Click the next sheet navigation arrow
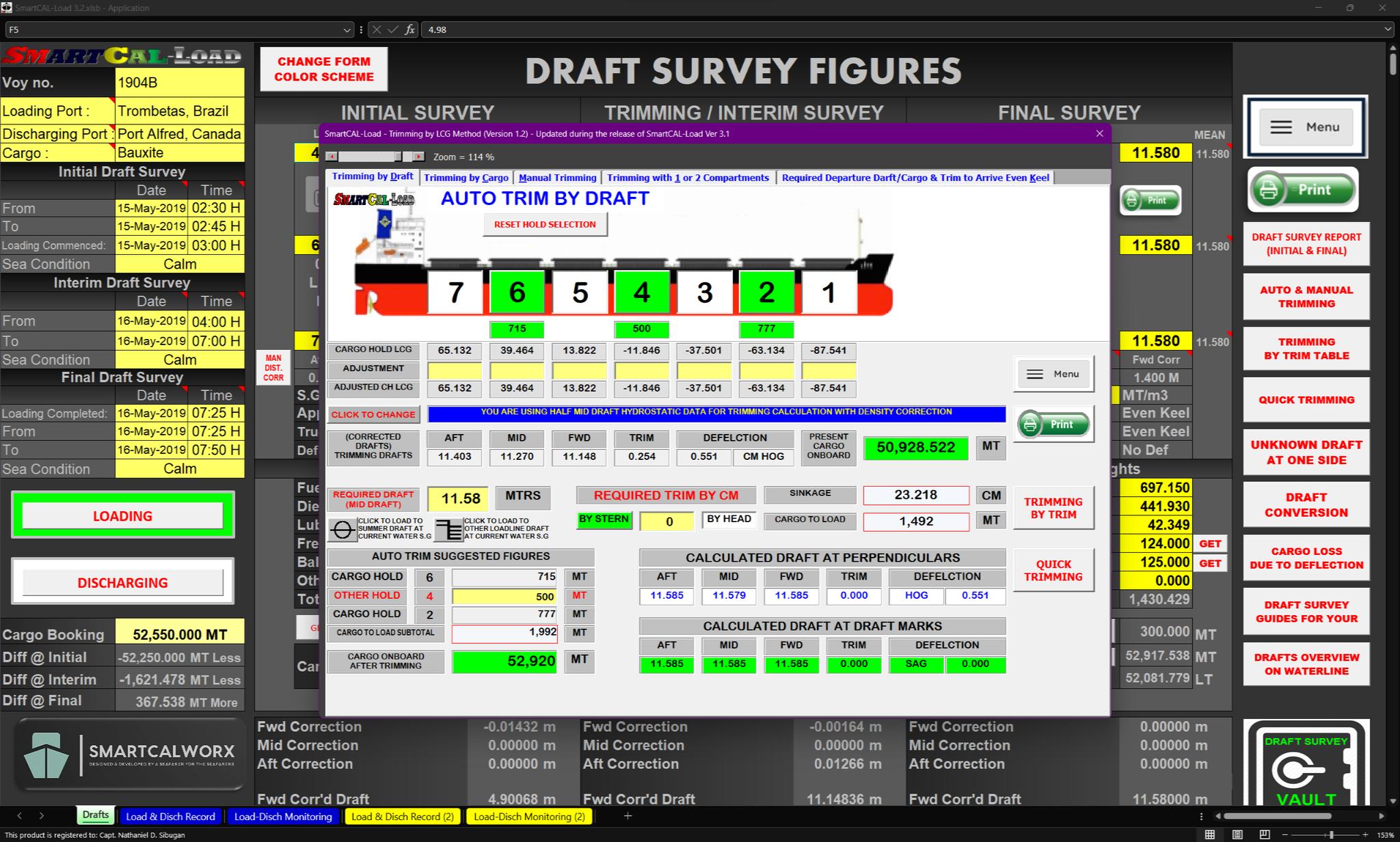This screenshot has width=1400, height=842. [42, 816]
